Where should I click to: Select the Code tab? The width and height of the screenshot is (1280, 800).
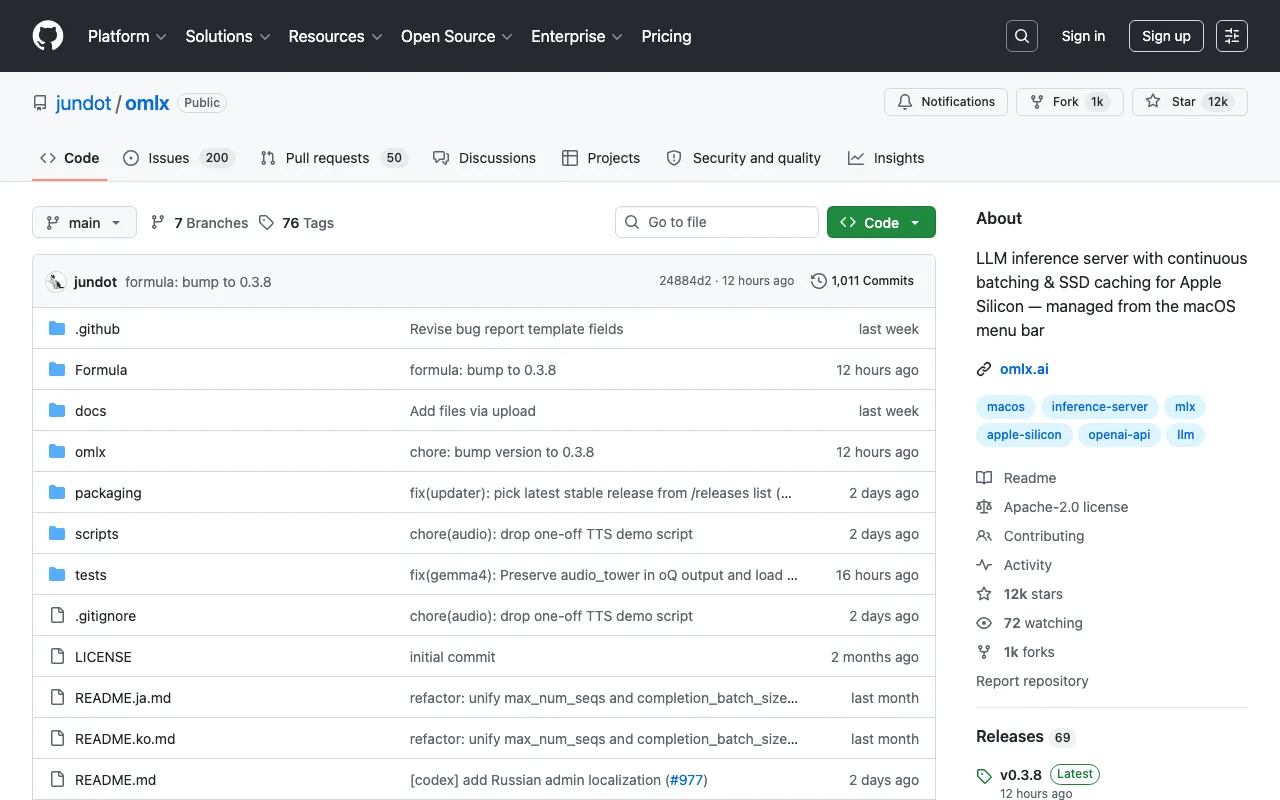tap(69, 158)
